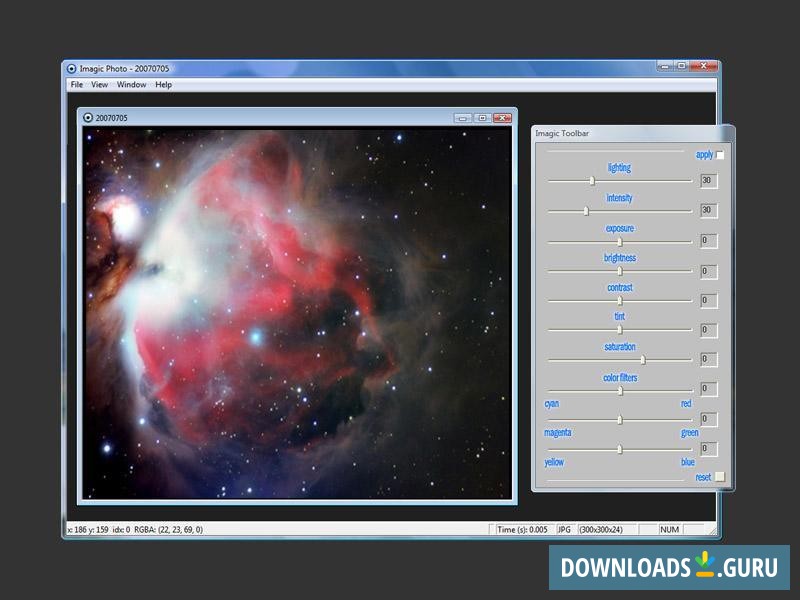Open the Help menu
800x600 pixels.
point(163,85)
